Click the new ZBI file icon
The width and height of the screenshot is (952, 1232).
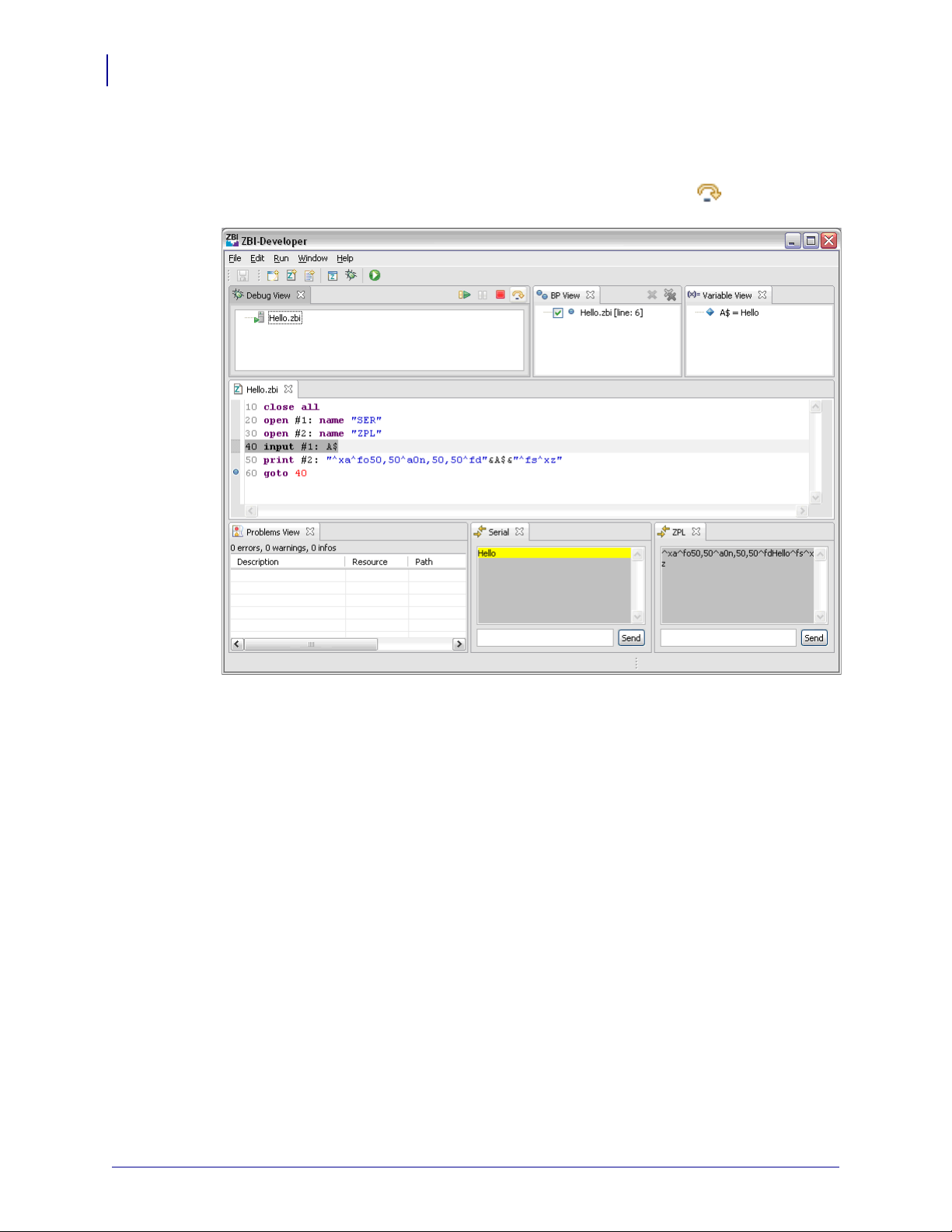tap(291, 275)
